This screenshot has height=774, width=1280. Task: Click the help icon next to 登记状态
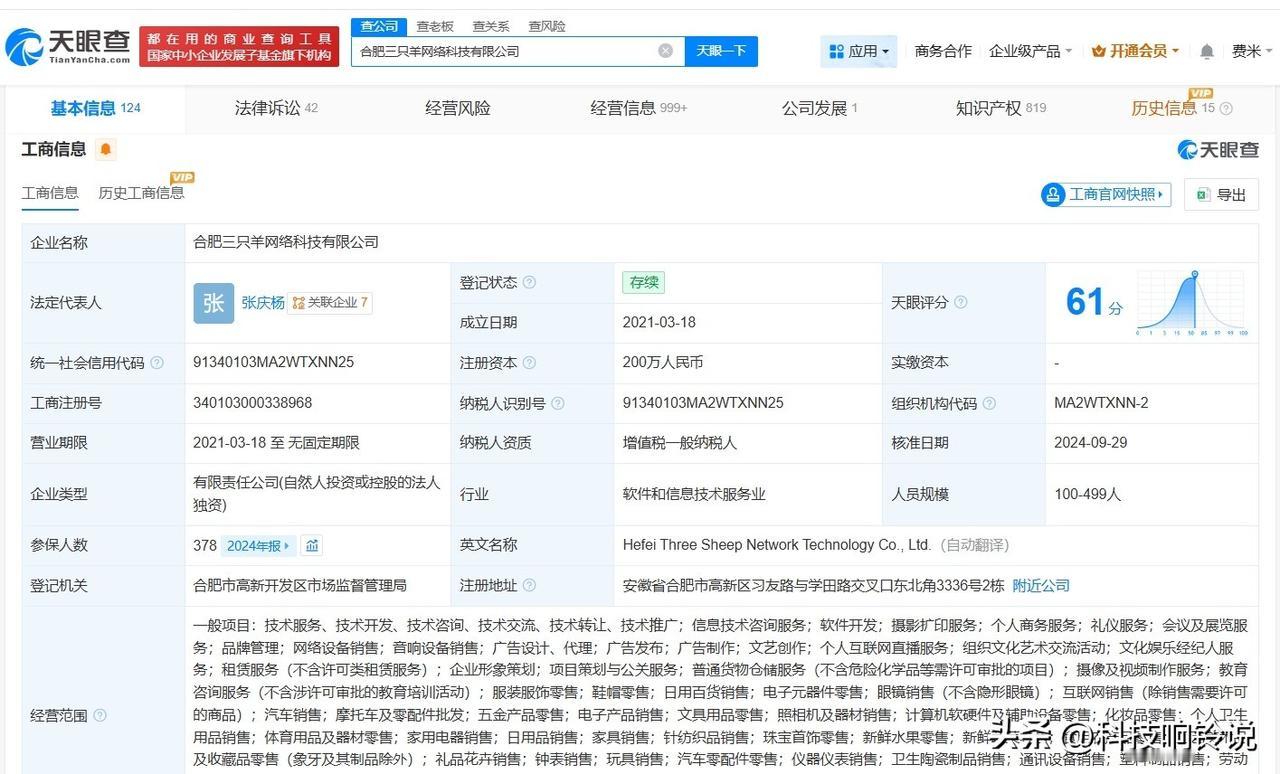point(529,283)
